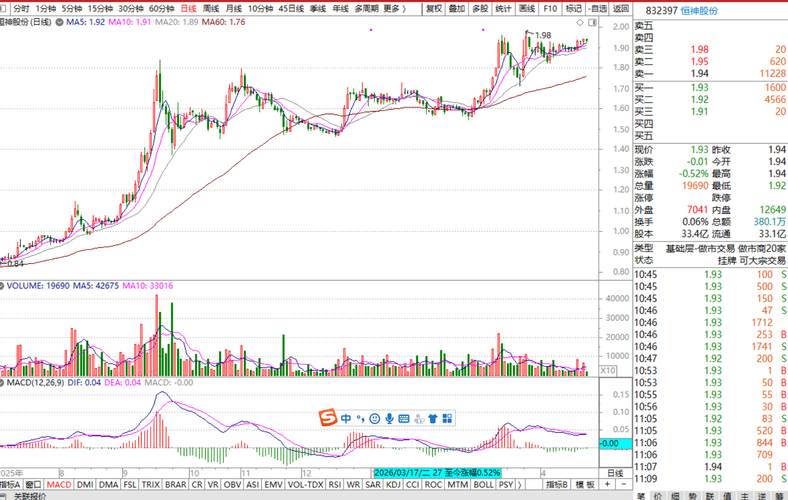
Task: Switch indicator to MACD
Action: (59, 485)
